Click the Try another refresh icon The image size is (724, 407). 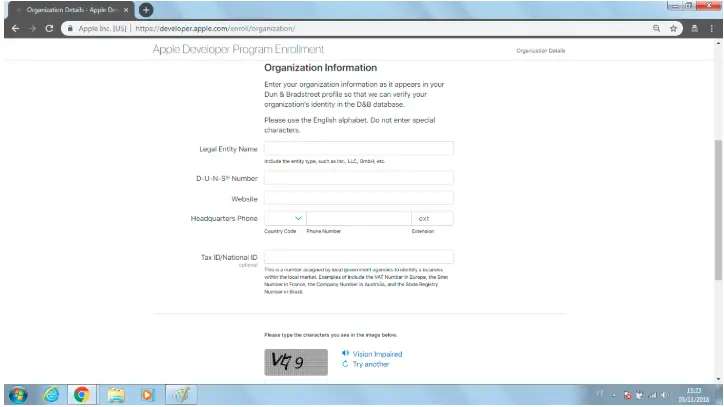point(345,364)
